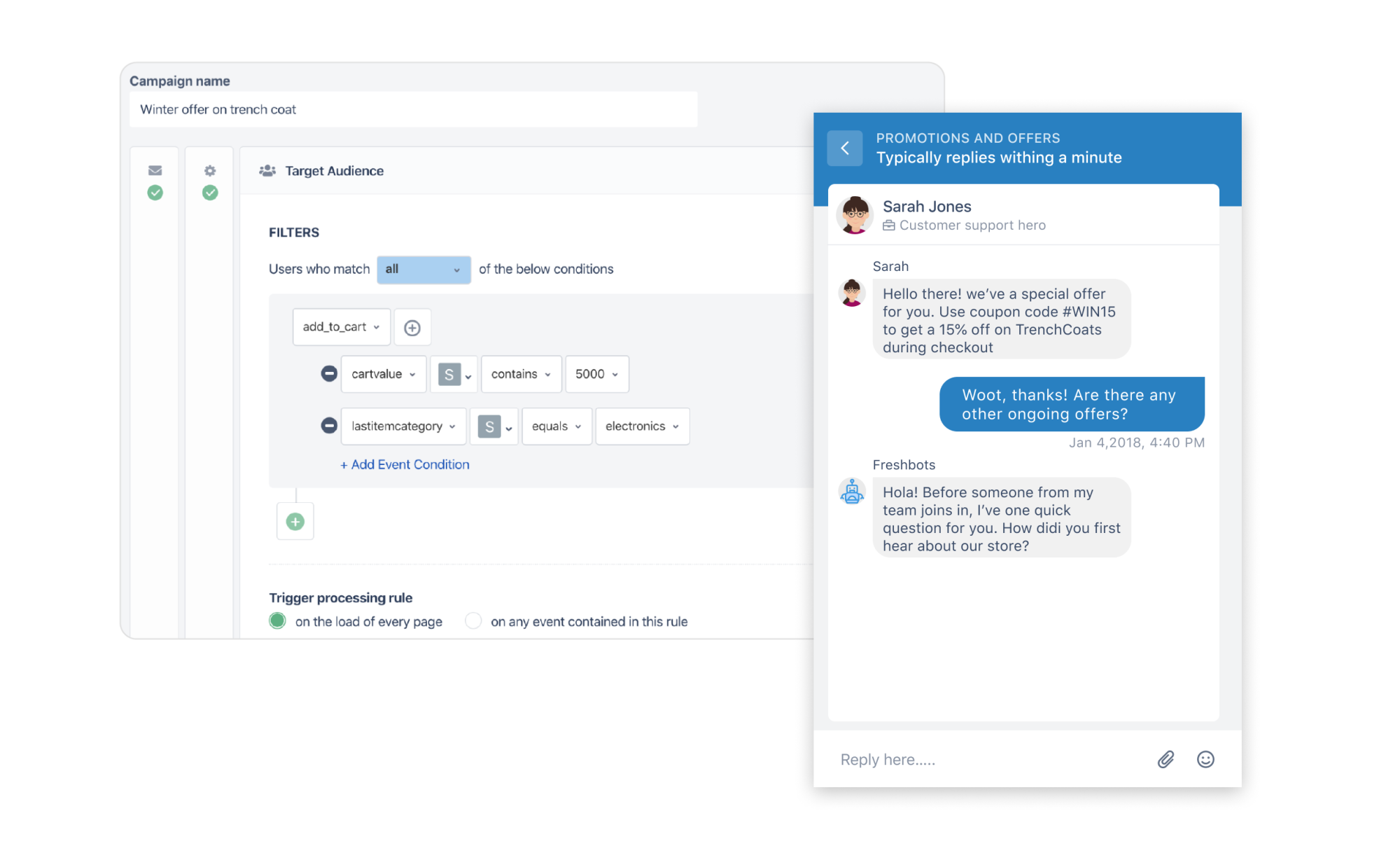1400x853 pixels.
Task: Select 'on the load of every page' trigger
Action: [278, 620]
